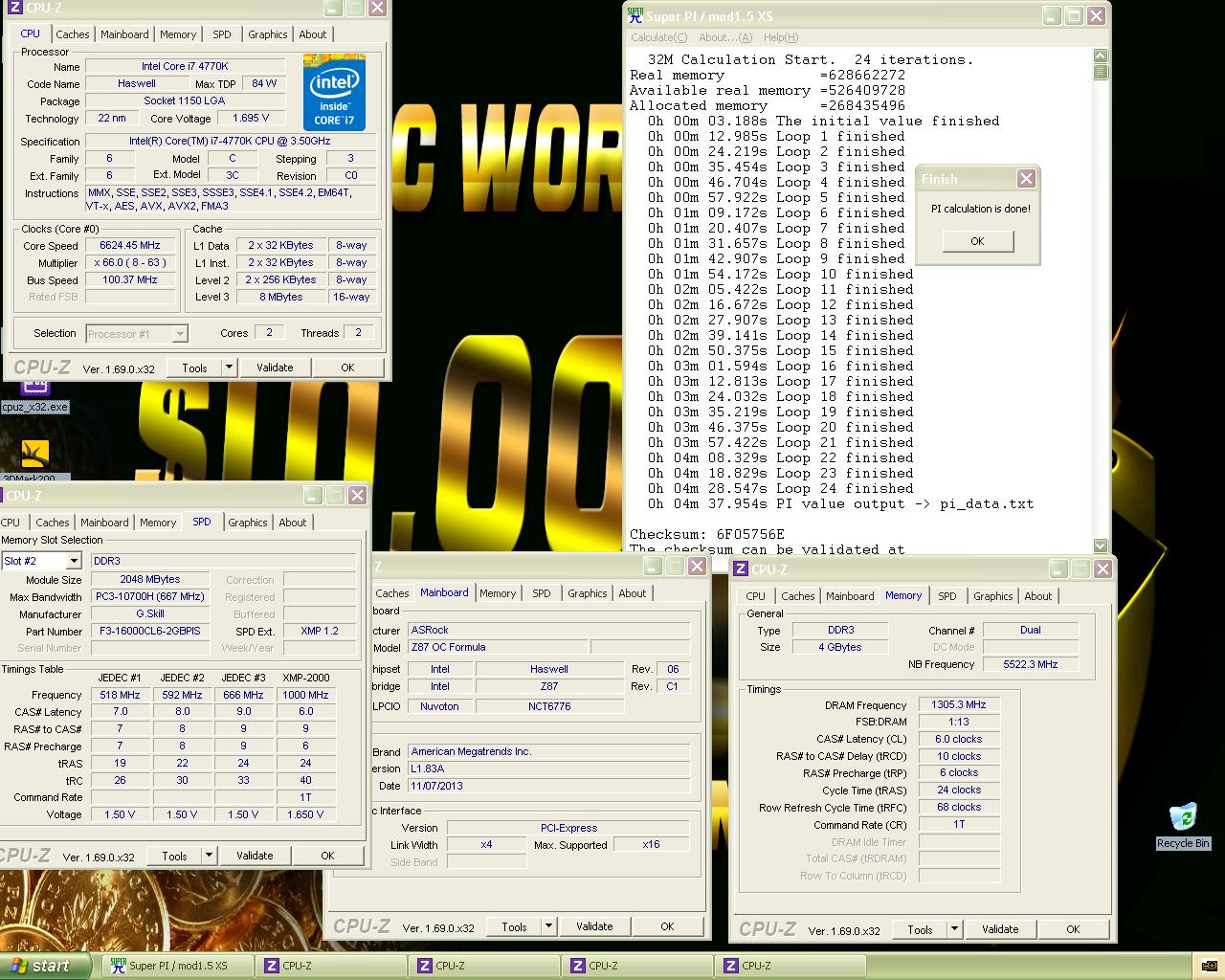Image resolution: width=1225 pixels, height=980 pixels.
Task: Click OK in PI calculation done dialog
Action: coord(977,241)
